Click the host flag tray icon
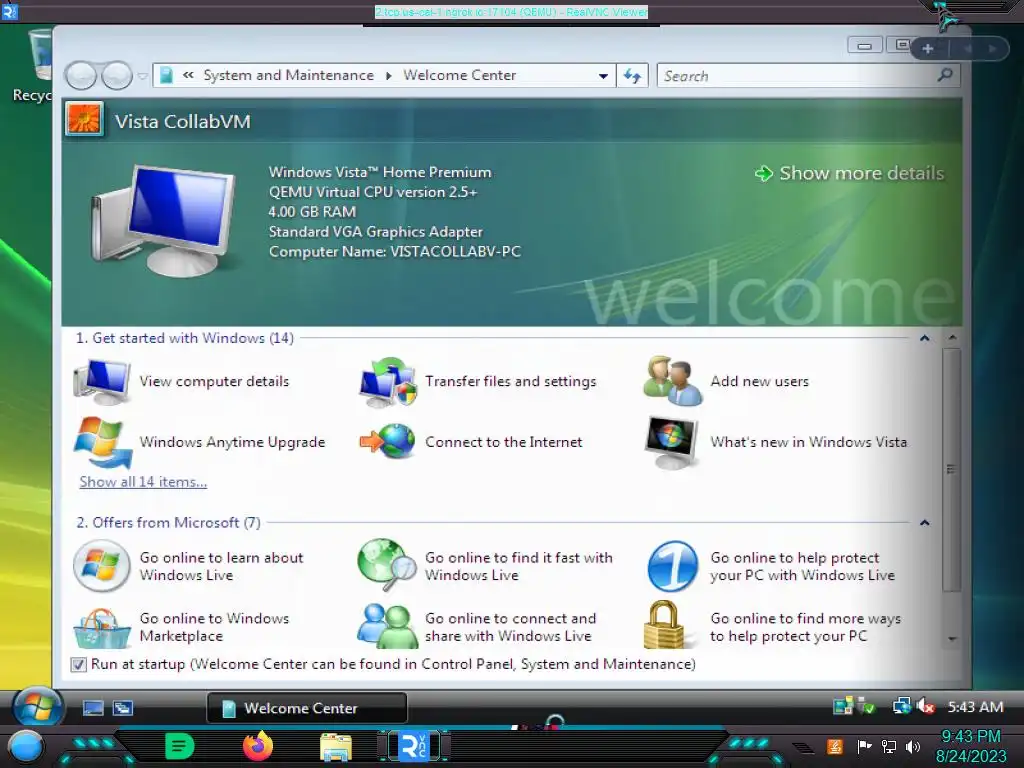This screenshot has width=1024, height=768. [x=864, y=746]
